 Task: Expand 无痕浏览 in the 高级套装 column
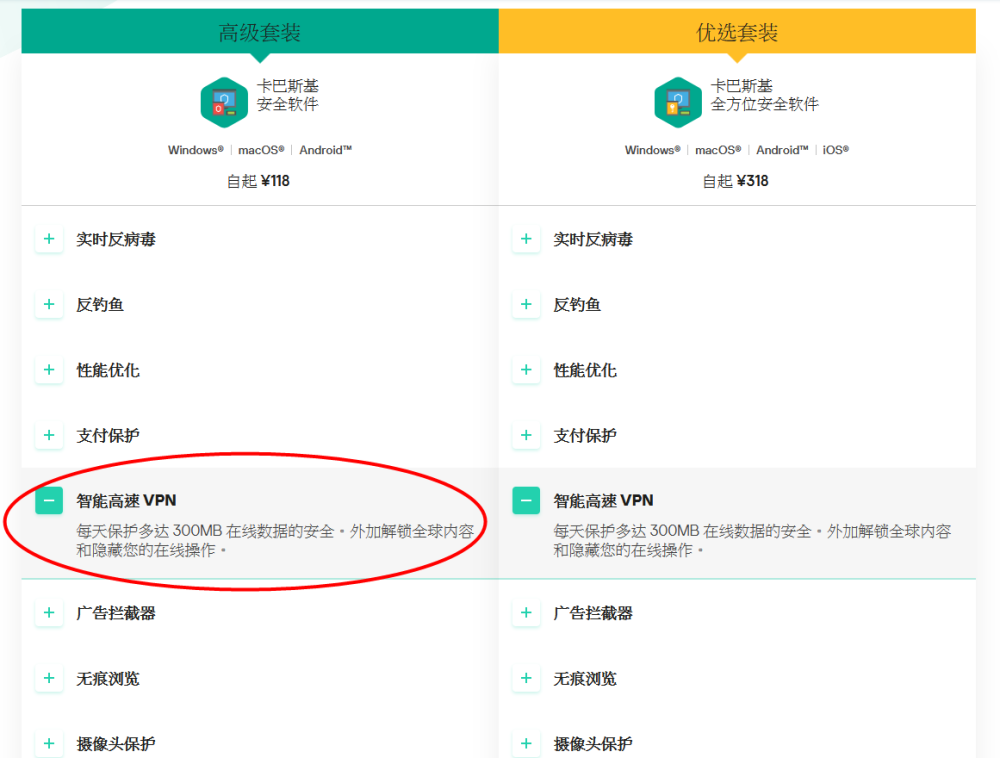coord(49,678)
